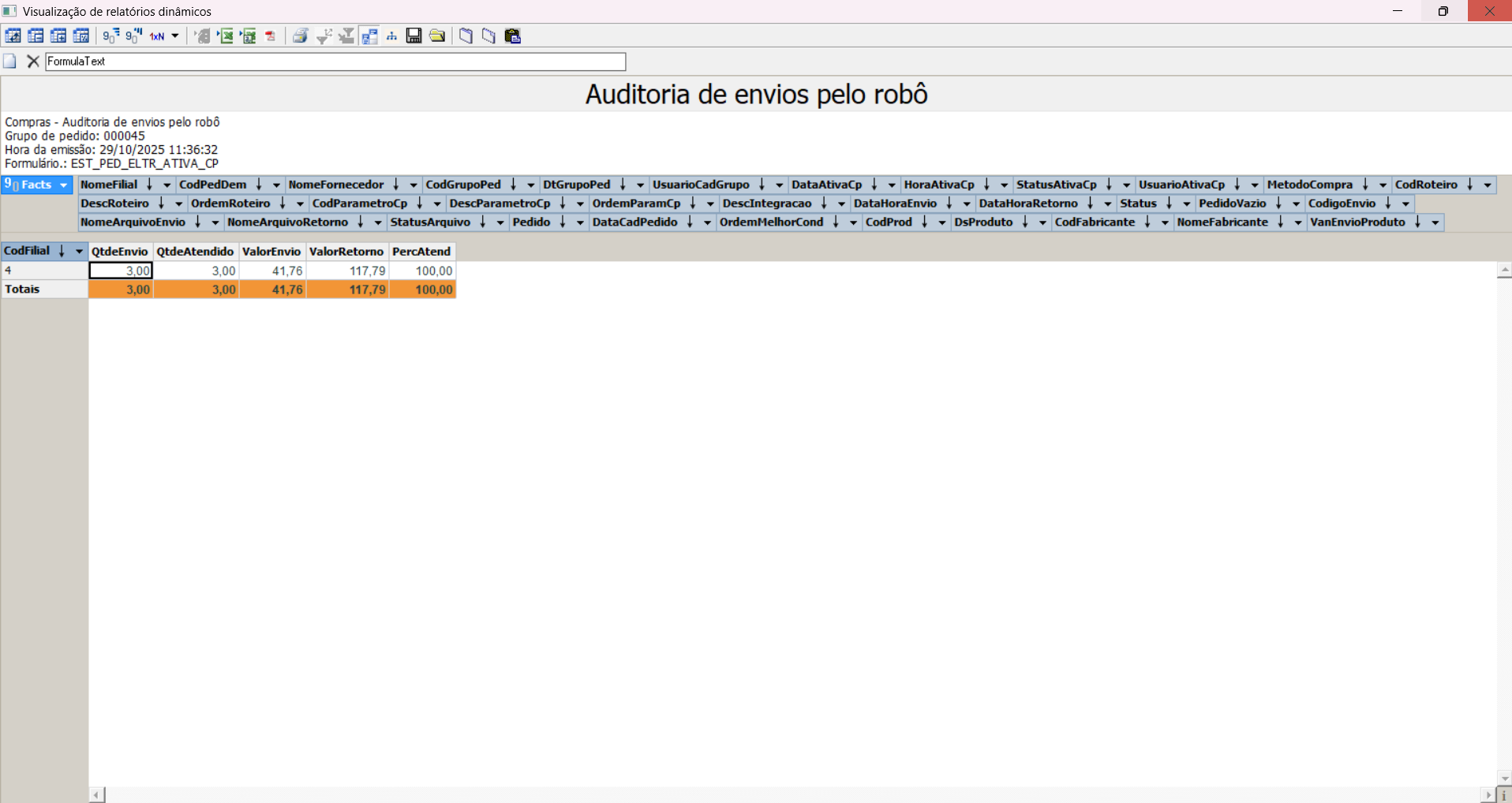Screen dimensions: 1512x803
Task: Click the export to Excel icon
Action: 226,36
